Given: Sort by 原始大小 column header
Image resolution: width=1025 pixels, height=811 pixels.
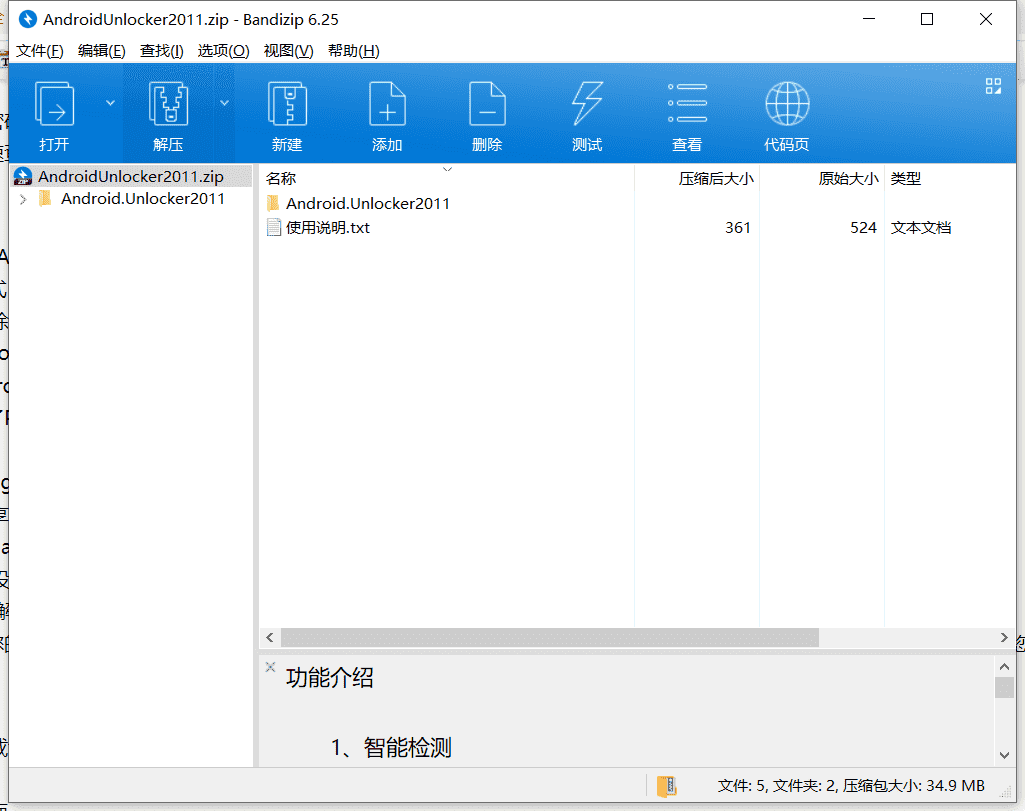Looking at the screenshot, I should [848, 178].
